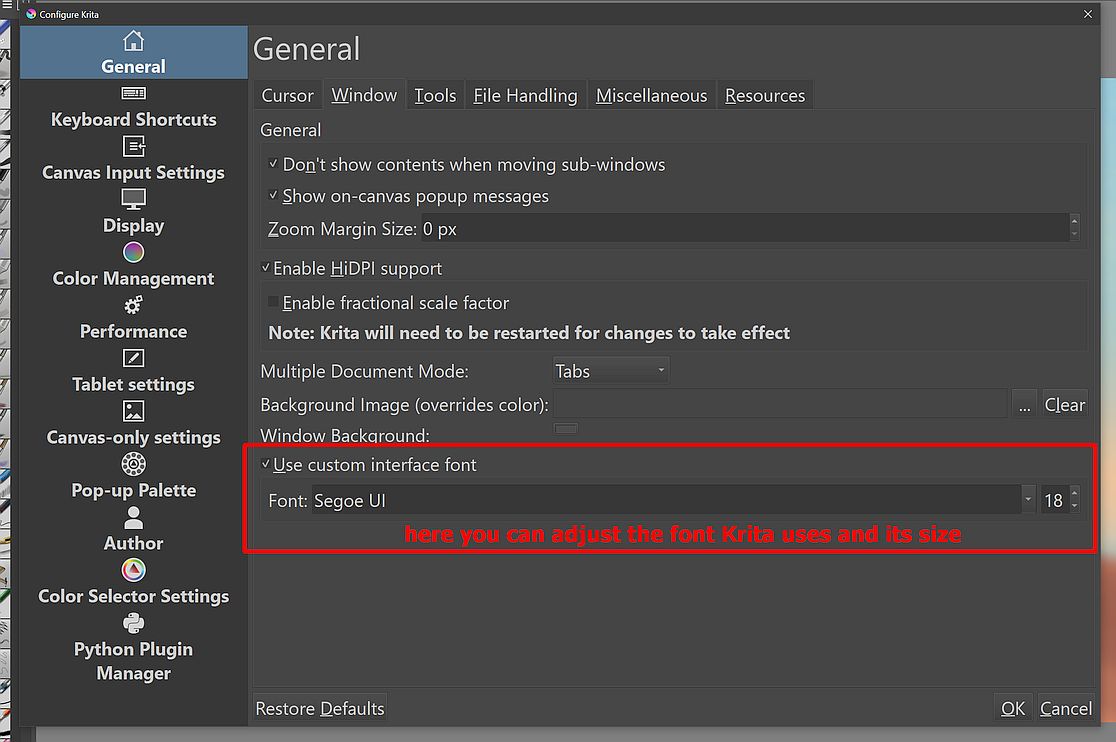Open Keyboard Shortcuts keyboard icon
This screenshot has width=1116, height=742.
pos(133,93)
